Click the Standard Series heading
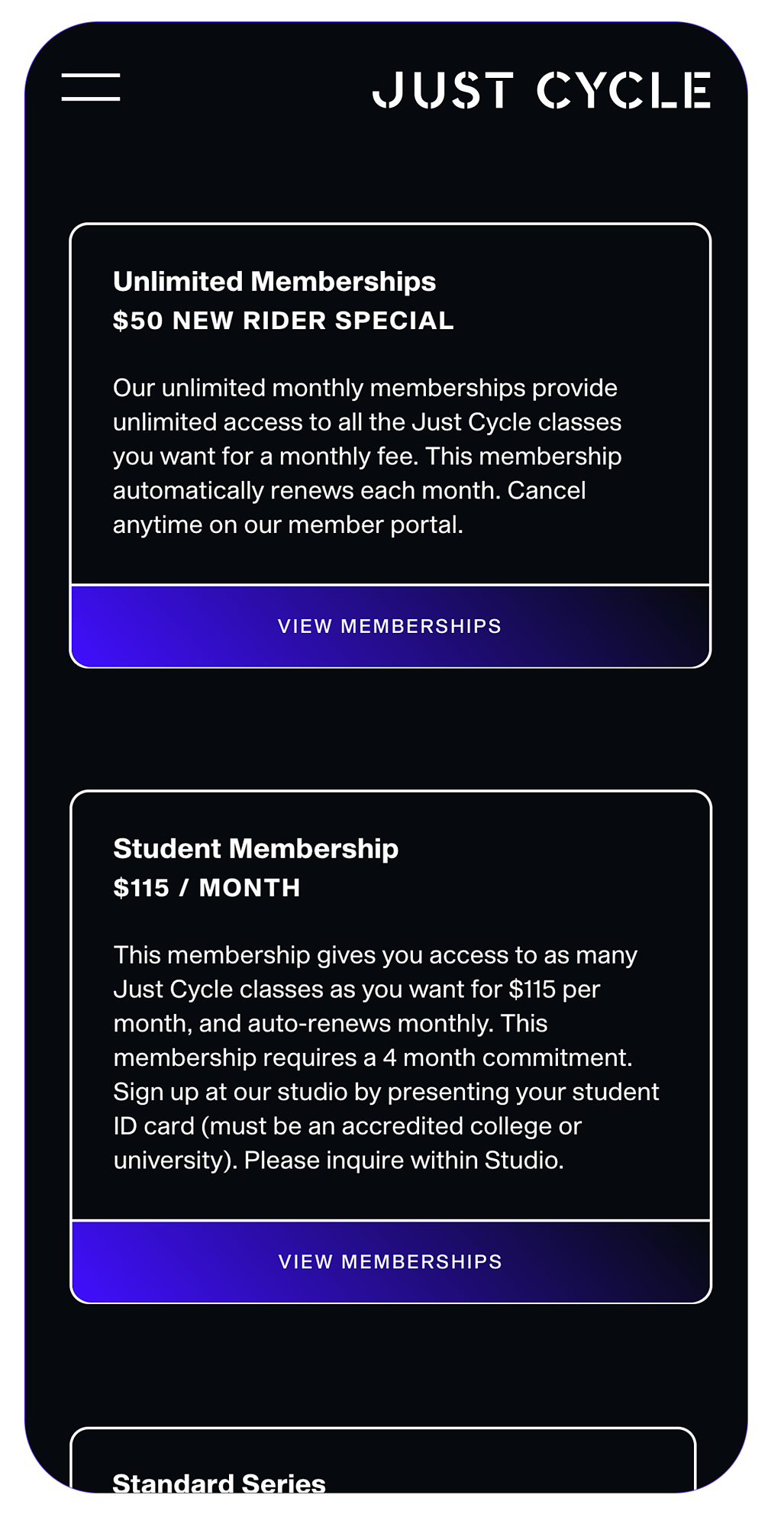 [219, 1483]
